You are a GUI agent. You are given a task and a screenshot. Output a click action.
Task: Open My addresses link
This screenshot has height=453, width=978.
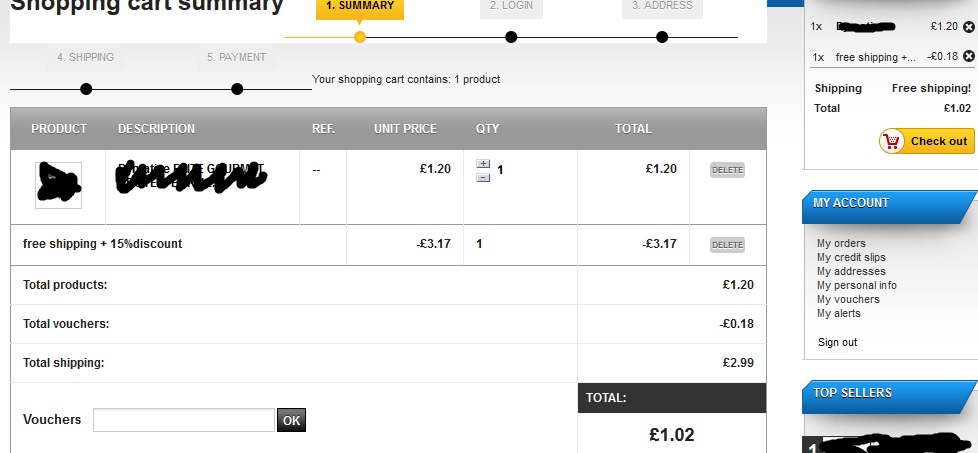tap(851, 271)
